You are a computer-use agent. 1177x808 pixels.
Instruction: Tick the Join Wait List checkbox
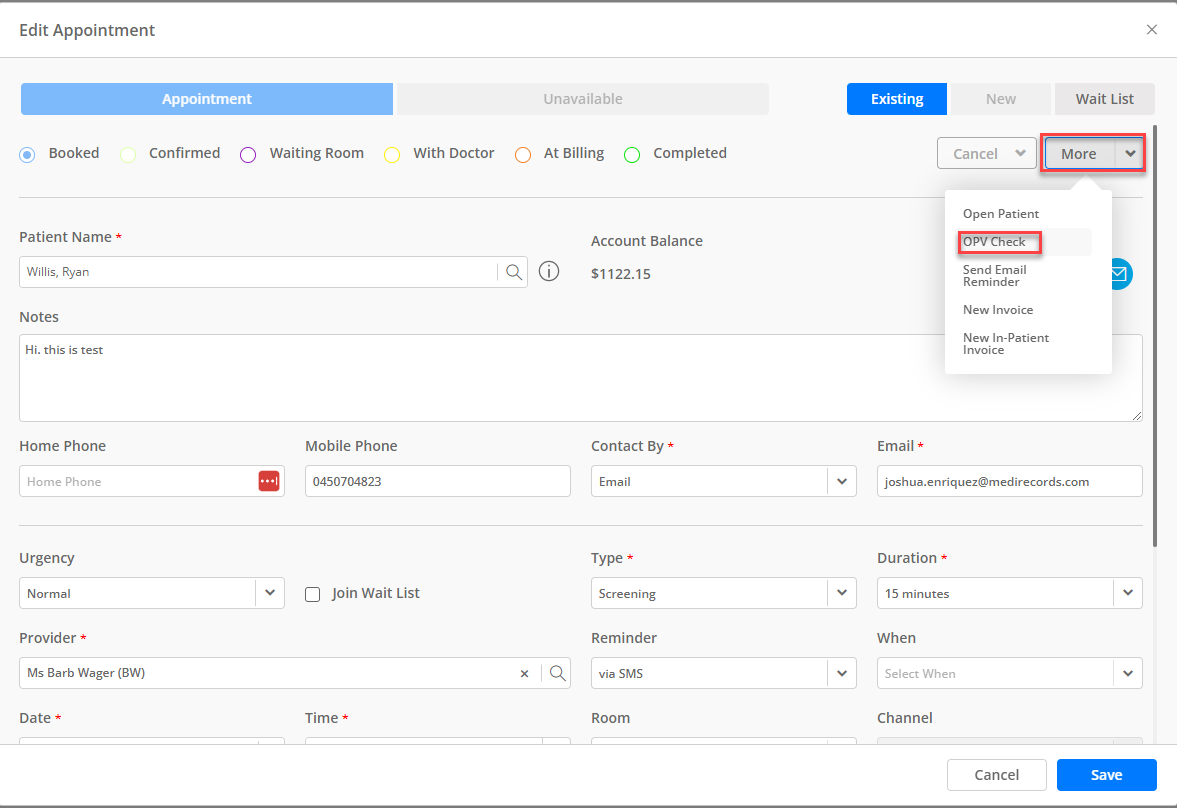click(312, 594)
